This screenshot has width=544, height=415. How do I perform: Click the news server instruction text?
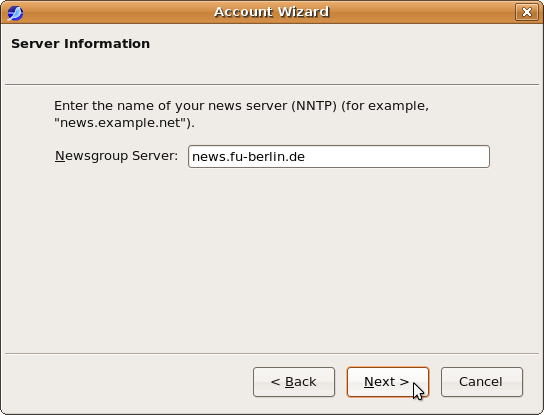[x=241, y=114]
